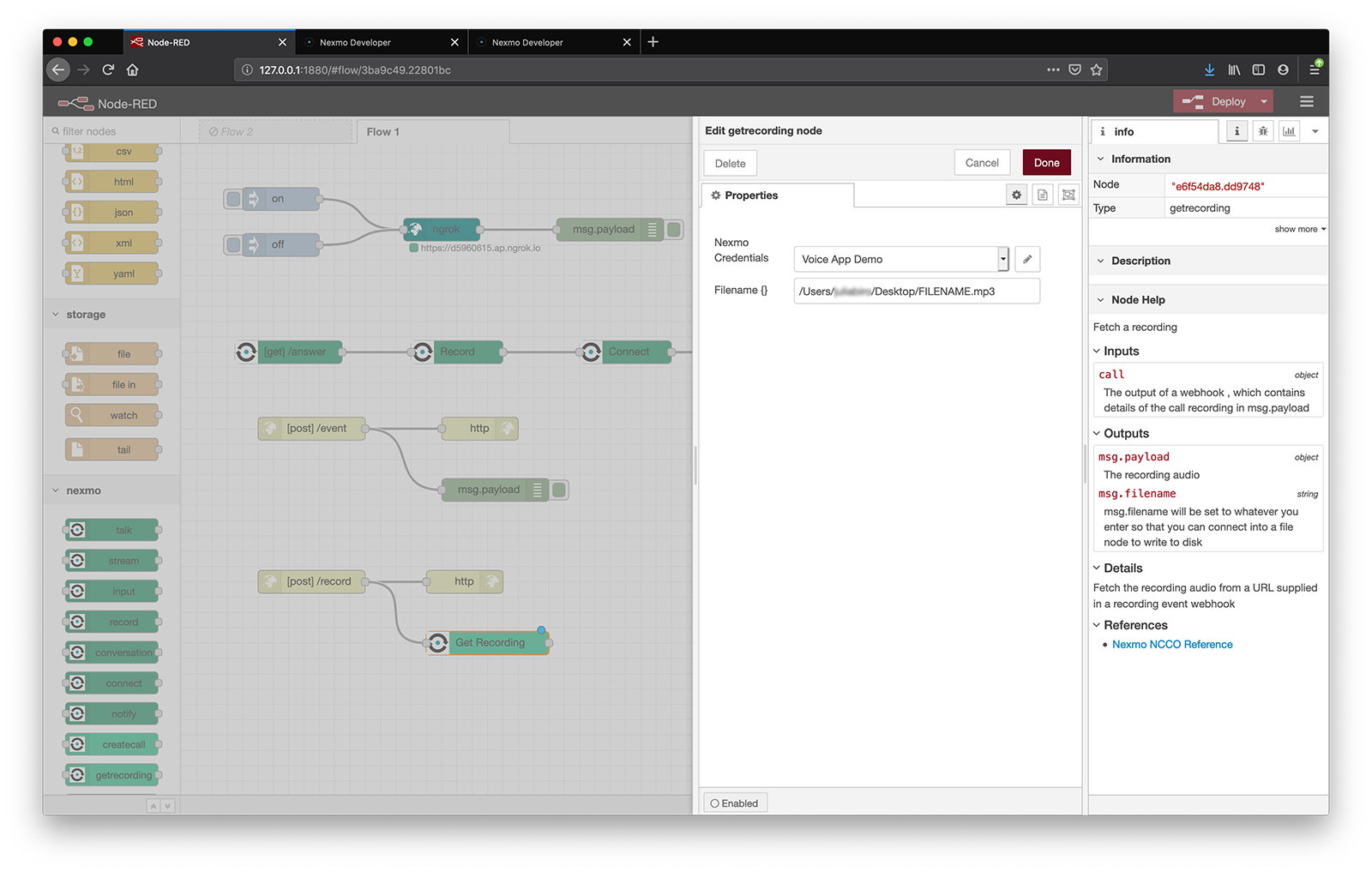This screenshot has width=1372, height=872.
Task: Cancel editing the getrecording node
Action: (982, 163)
